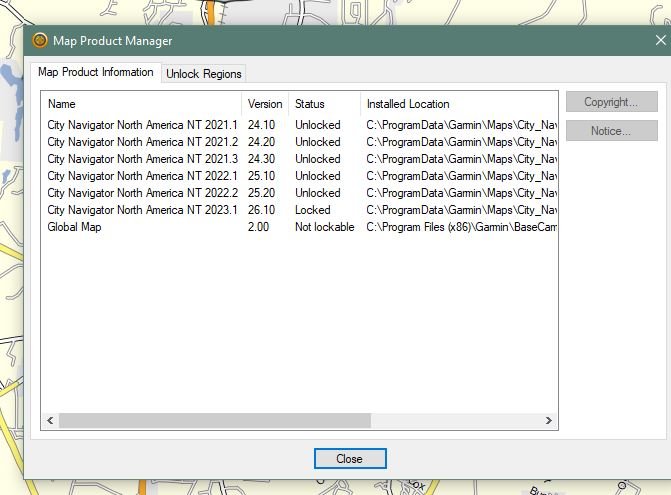Select City Navigator North America NT 2022.2
Screen dimensions: 671x495
142,193
